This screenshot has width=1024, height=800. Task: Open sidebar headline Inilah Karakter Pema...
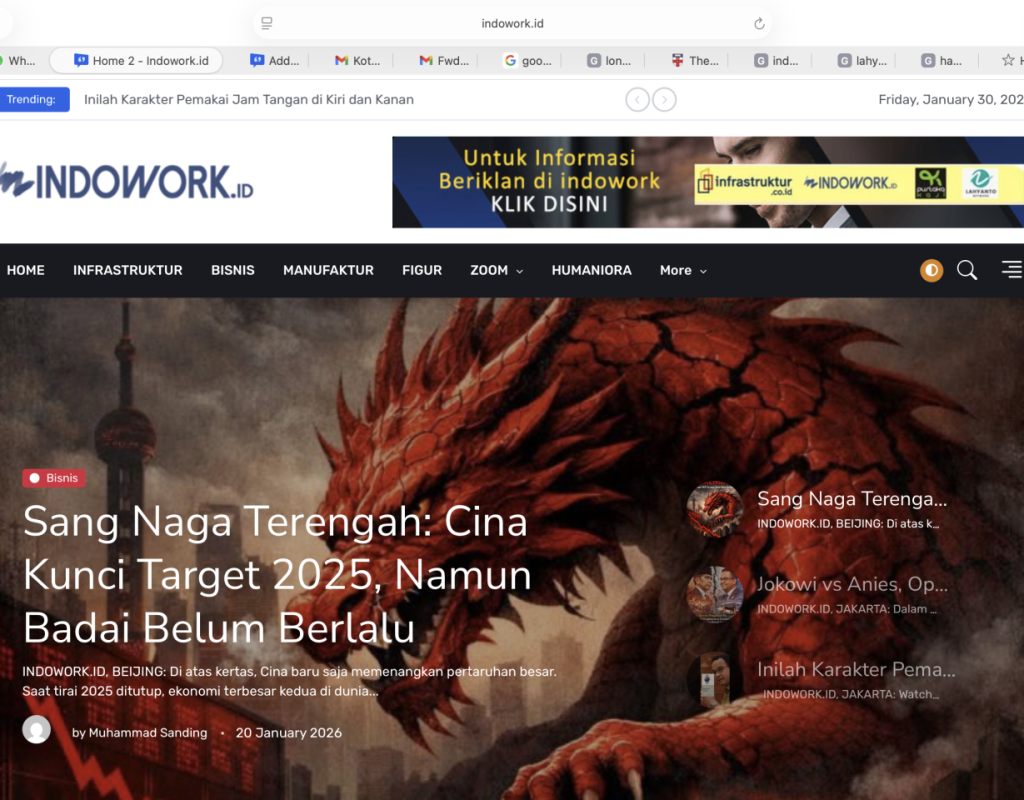[x=856, y=669]
